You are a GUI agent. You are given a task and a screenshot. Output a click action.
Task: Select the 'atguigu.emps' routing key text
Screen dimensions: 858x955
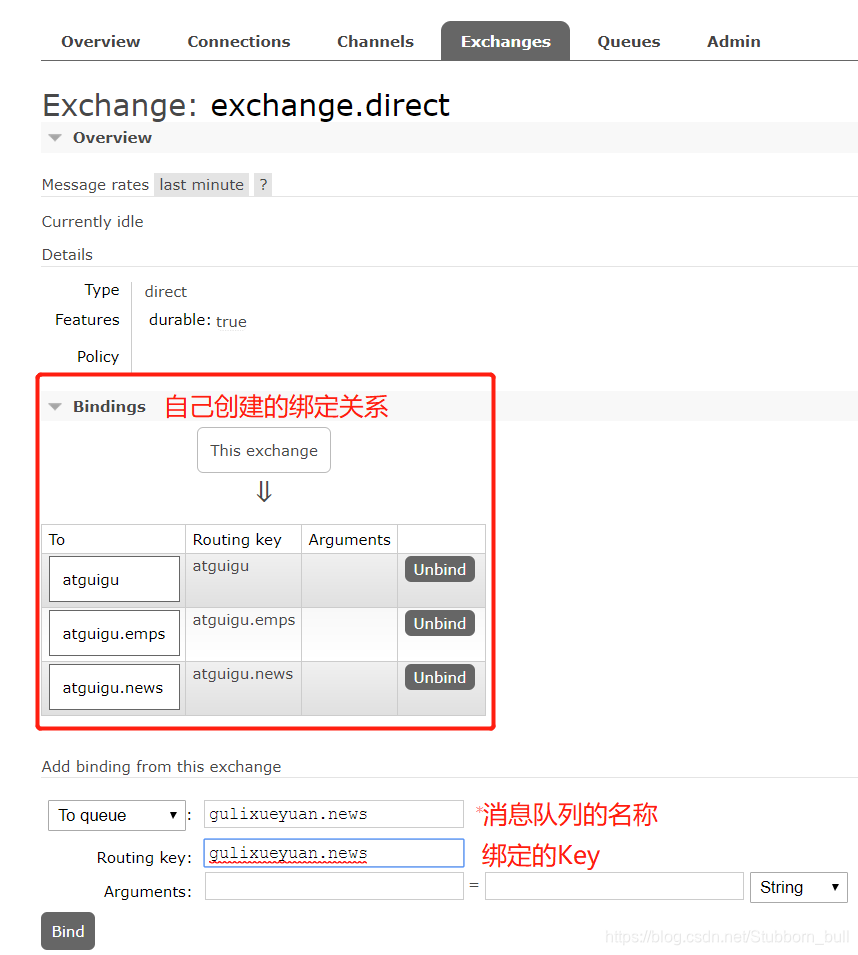(x=244, y=620)
